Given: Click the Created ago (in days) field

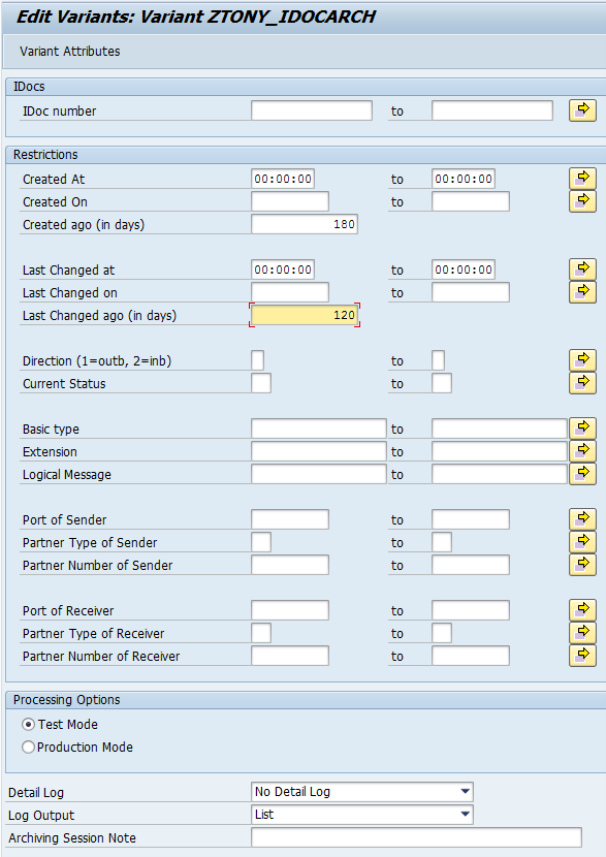Looking at the screenshot, I should (x=304, y=225).
